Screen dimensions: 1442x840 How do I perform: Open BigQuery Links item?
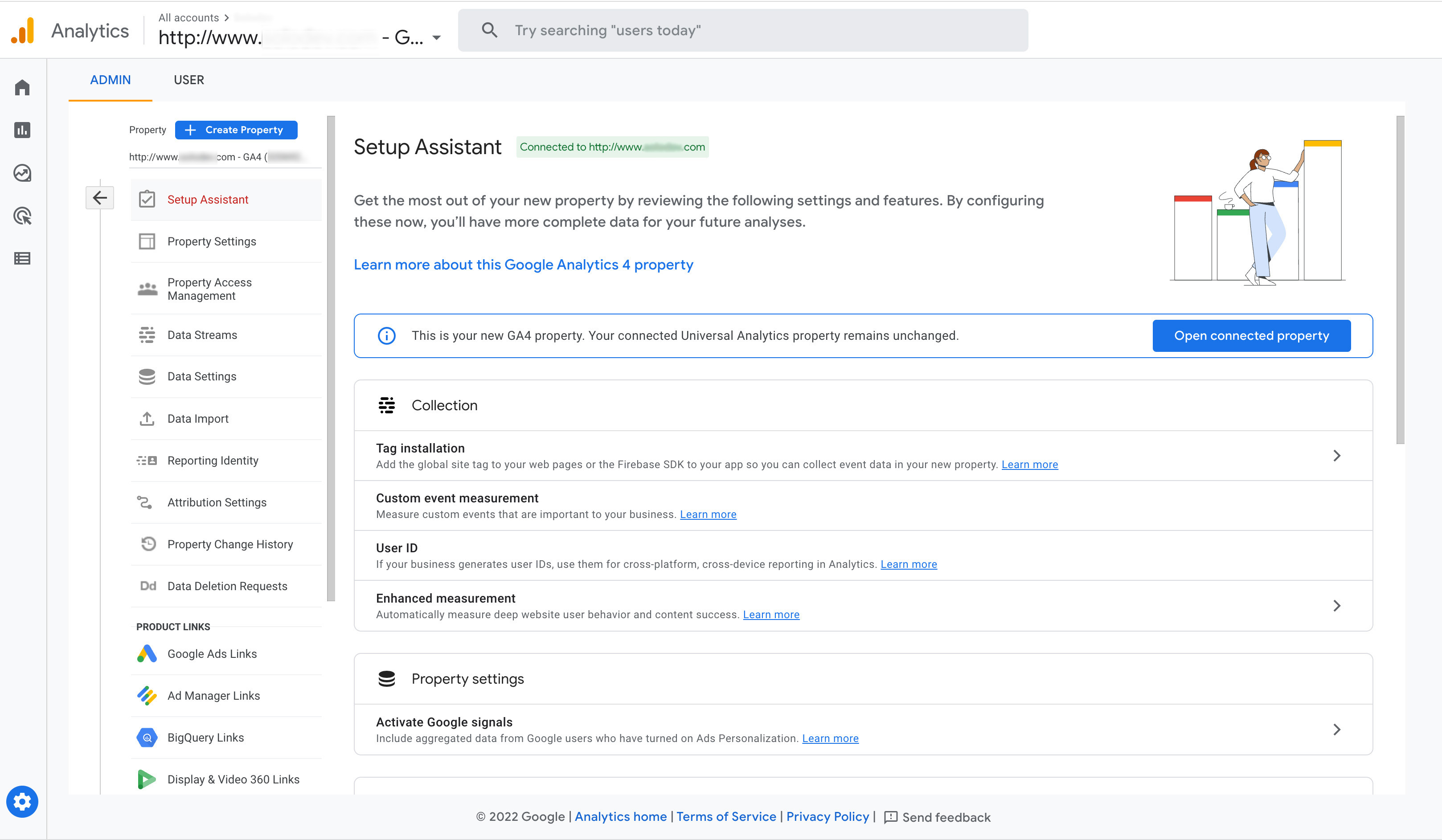pyautogui.click(x=226, y=738)
